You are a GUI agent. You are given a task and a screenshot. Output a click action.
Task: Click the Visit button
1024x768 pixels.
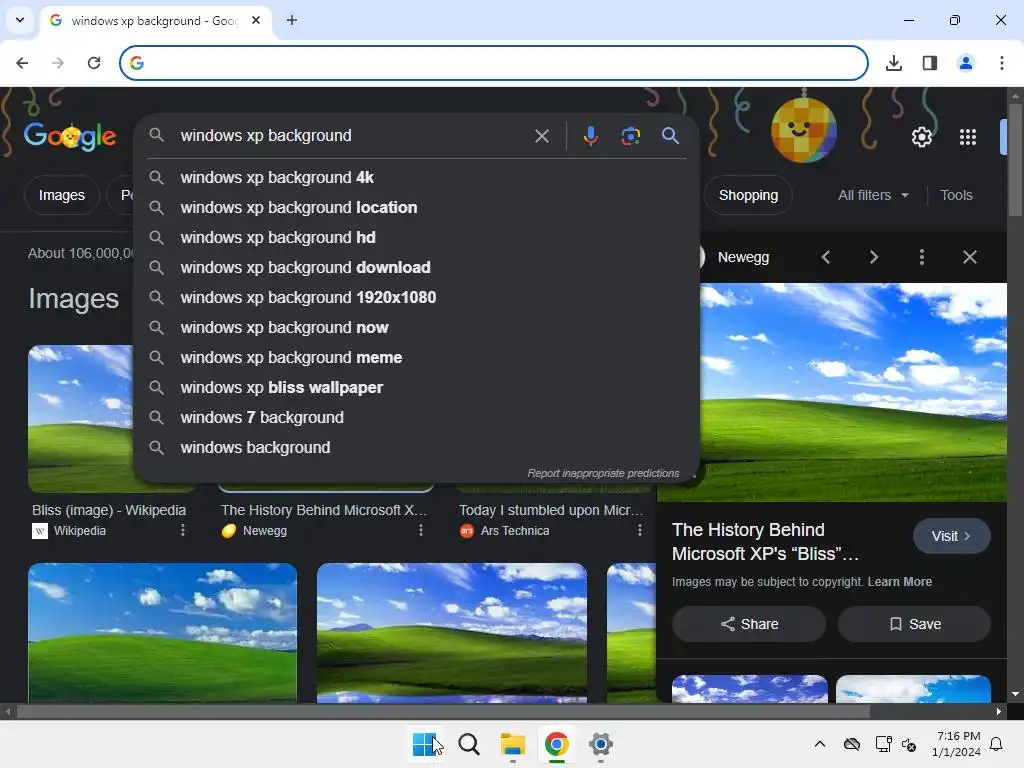coord(952,536)
